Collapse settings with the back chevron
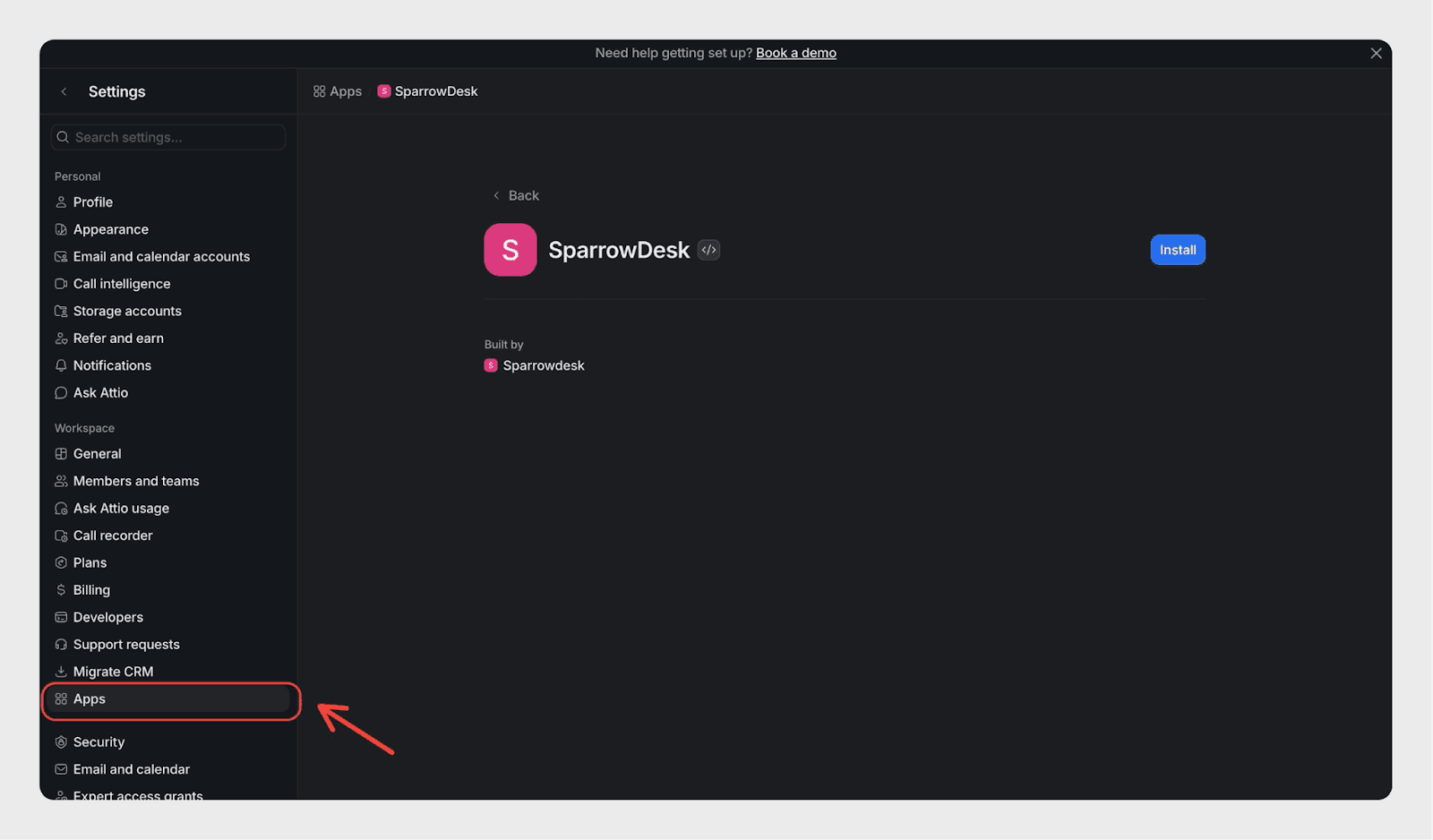 [x=64, y=91]
